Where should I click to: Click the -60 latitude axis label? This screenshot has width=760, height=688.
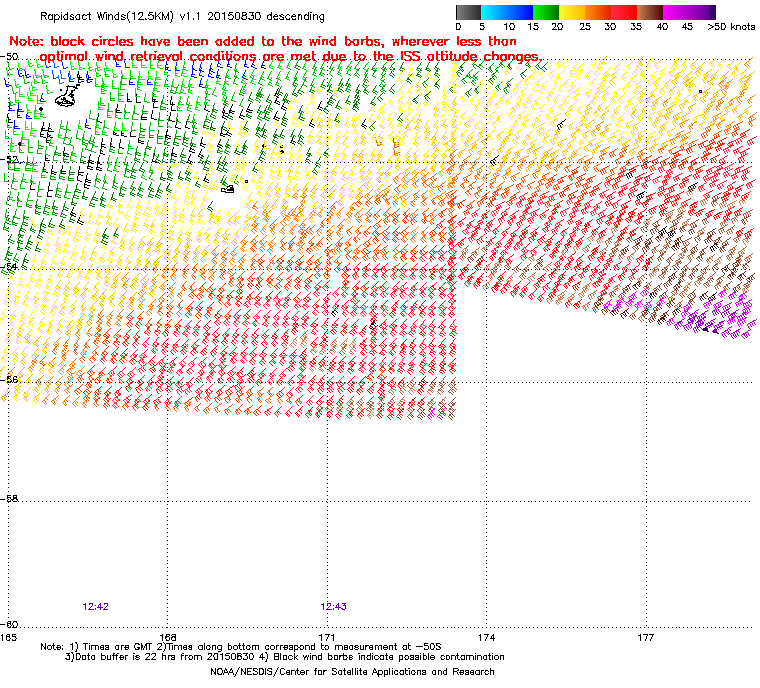(10, 624)
